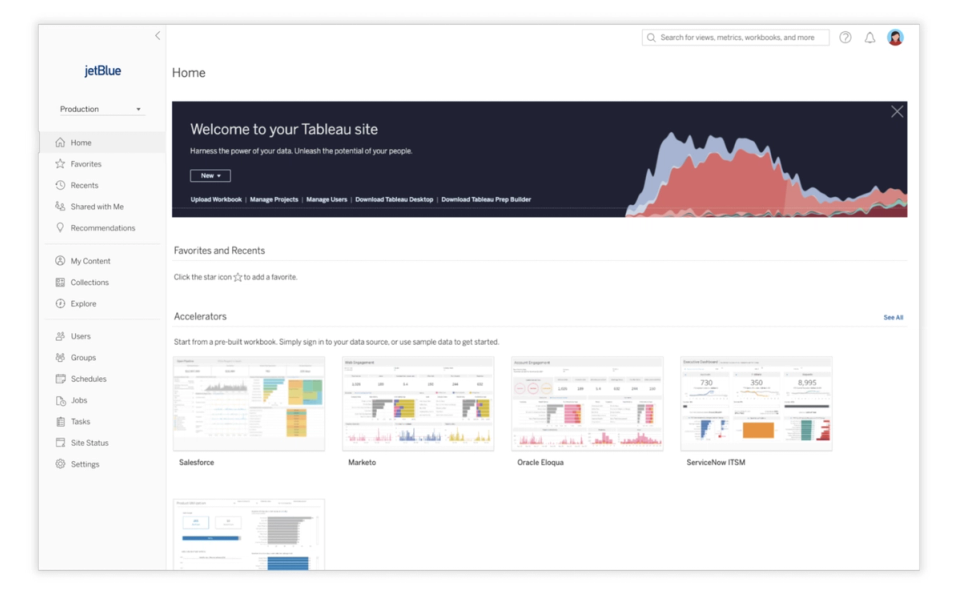Click the Marketo caption text

point(362,462)
